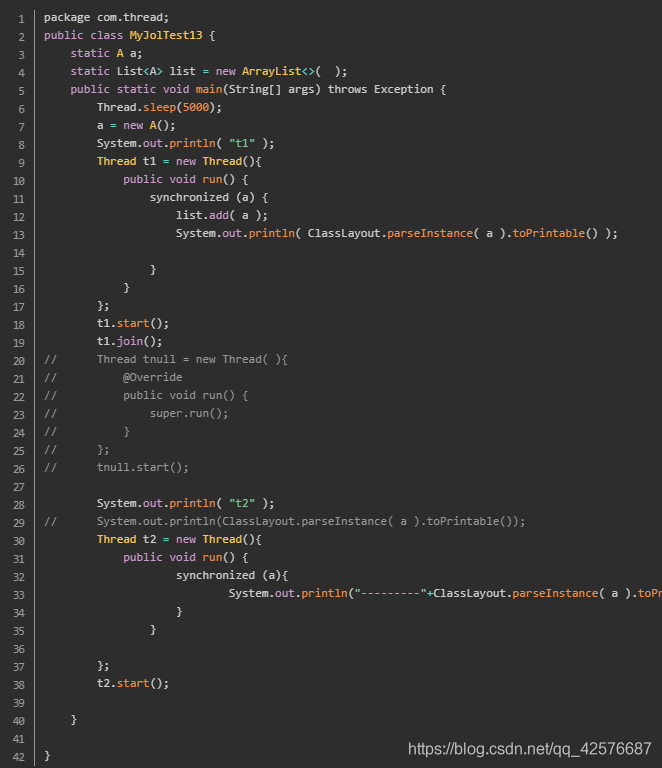Click 'synchronized (a){' on line 32
The width and height of the screenshot is (662, 768).
click(232, 576)
